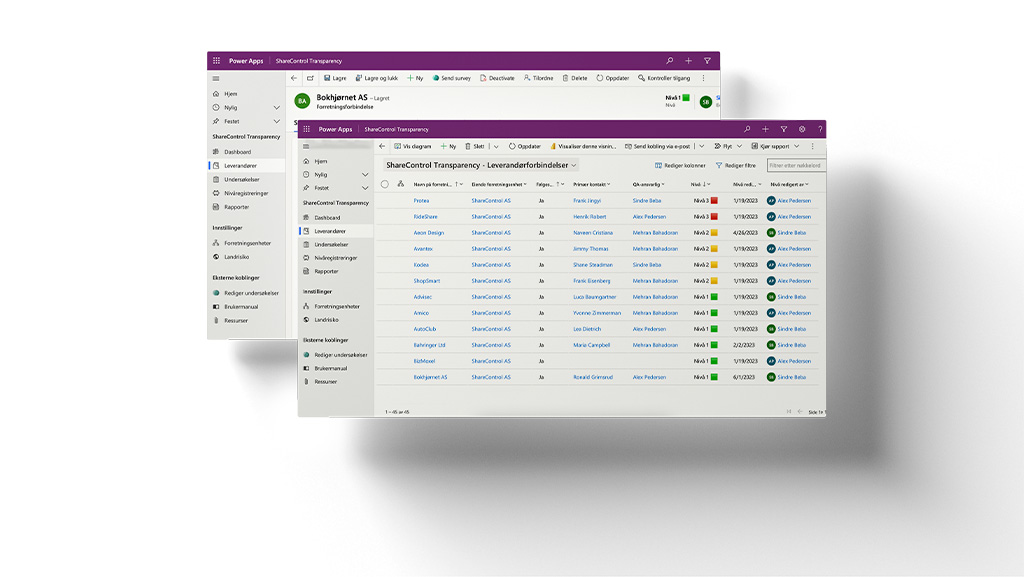Viewport: 1024px width, 577px height.
Task: Open the Bokhjørnet AS link in the grid
Action: (430, 377)
